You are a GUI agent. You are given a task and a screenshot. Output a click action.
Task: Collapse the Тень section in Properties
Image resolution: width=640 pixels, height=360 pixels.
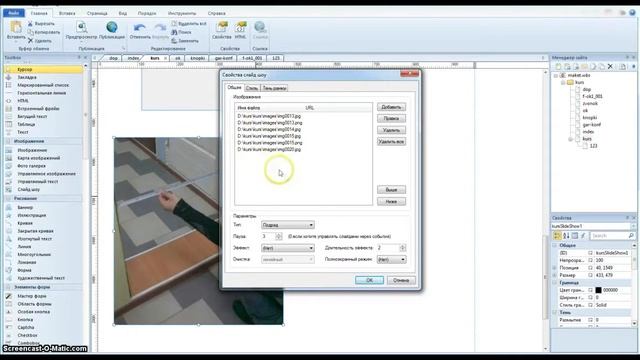click(x=555, y=312)
